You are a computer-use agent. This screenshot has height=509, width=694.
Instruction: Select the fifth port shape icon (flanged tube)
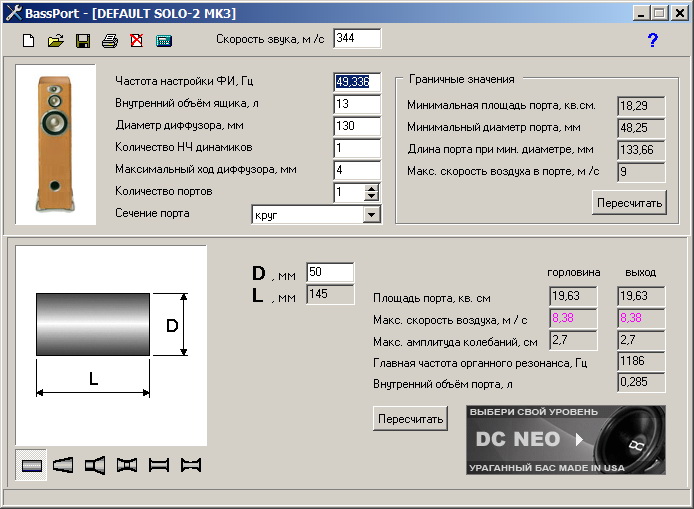pyautogui.click(x=159, y=465)
